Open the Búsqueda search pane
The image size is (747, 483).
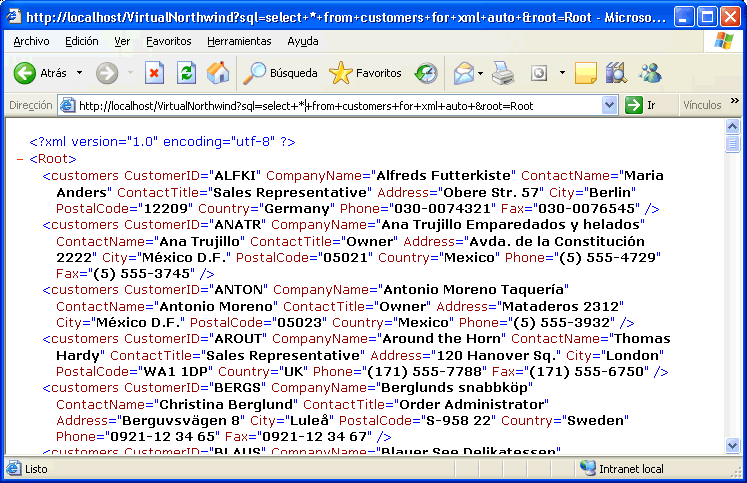click(x=280, y=73)
